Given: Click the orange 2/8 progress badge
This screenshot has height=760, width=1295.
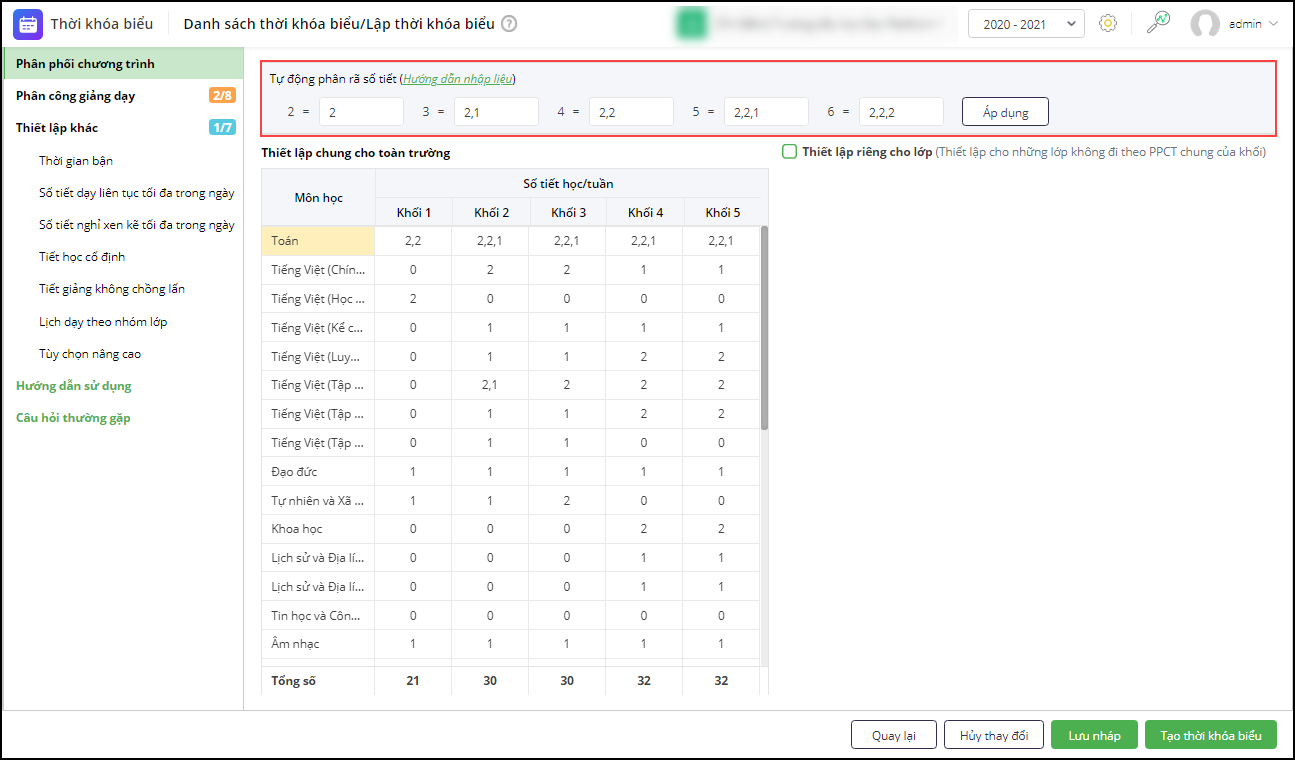Looking at the screenshot, I should tap(222, 96).
